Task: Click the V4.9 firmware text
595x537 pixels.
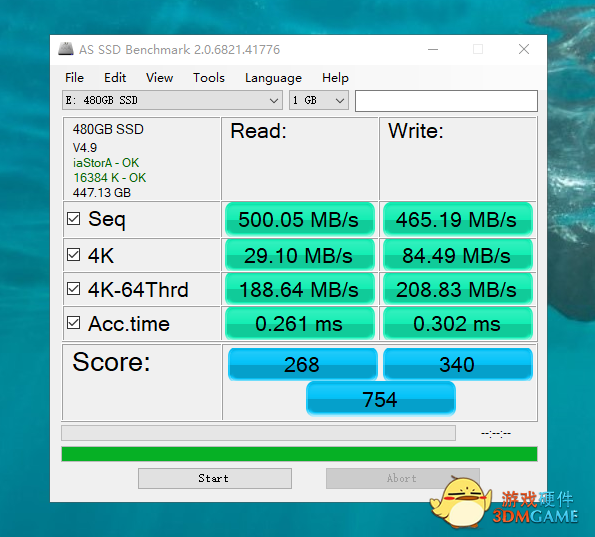Action: pyautogui.click(x=85, y=147)
